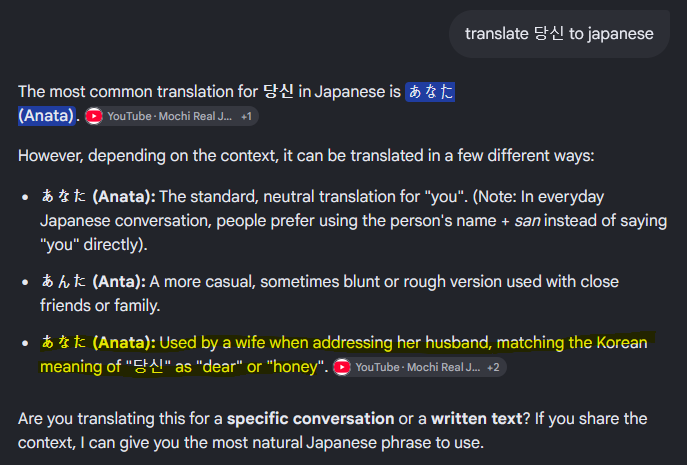
Task: Click the bold 'written text' phrase
Action: coord(477,419)
